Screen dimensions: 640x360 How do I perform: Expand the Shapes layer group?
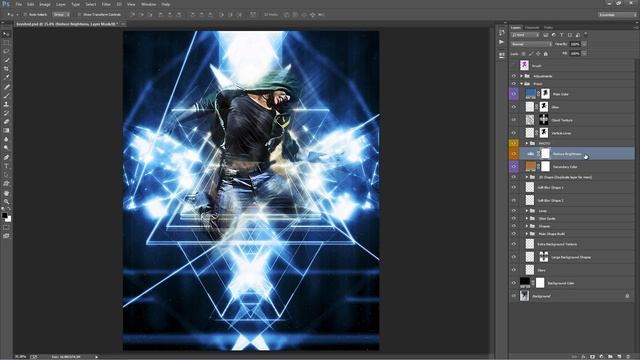click(527, 226)
